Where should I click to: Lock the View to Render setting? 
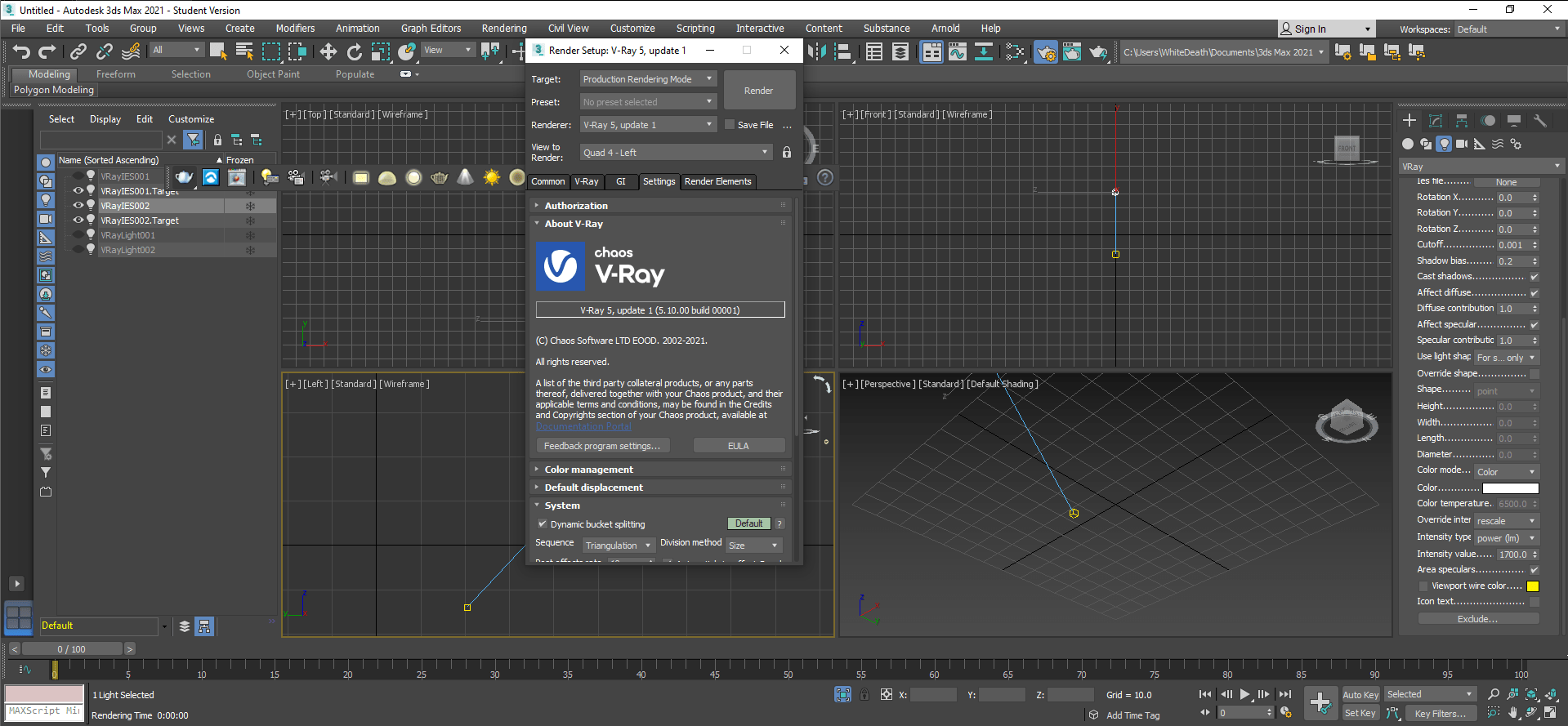click(787, 153)
